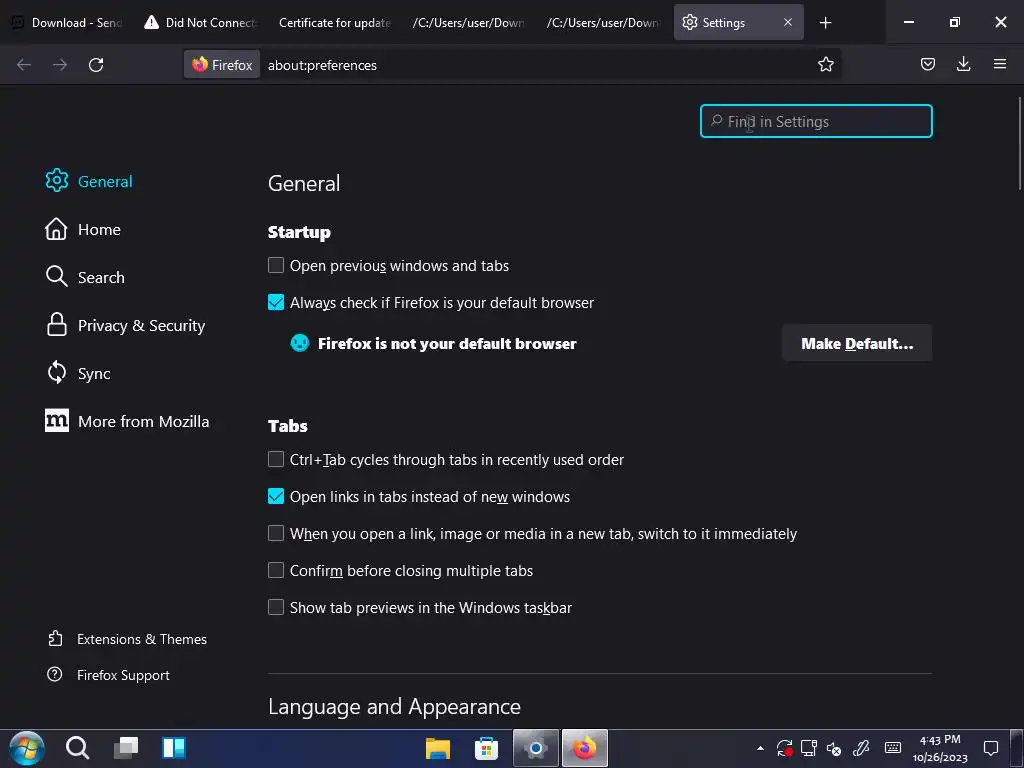Open Firefox Support help page
This screenshot has width=1024, height=768.
click(108, 675)
